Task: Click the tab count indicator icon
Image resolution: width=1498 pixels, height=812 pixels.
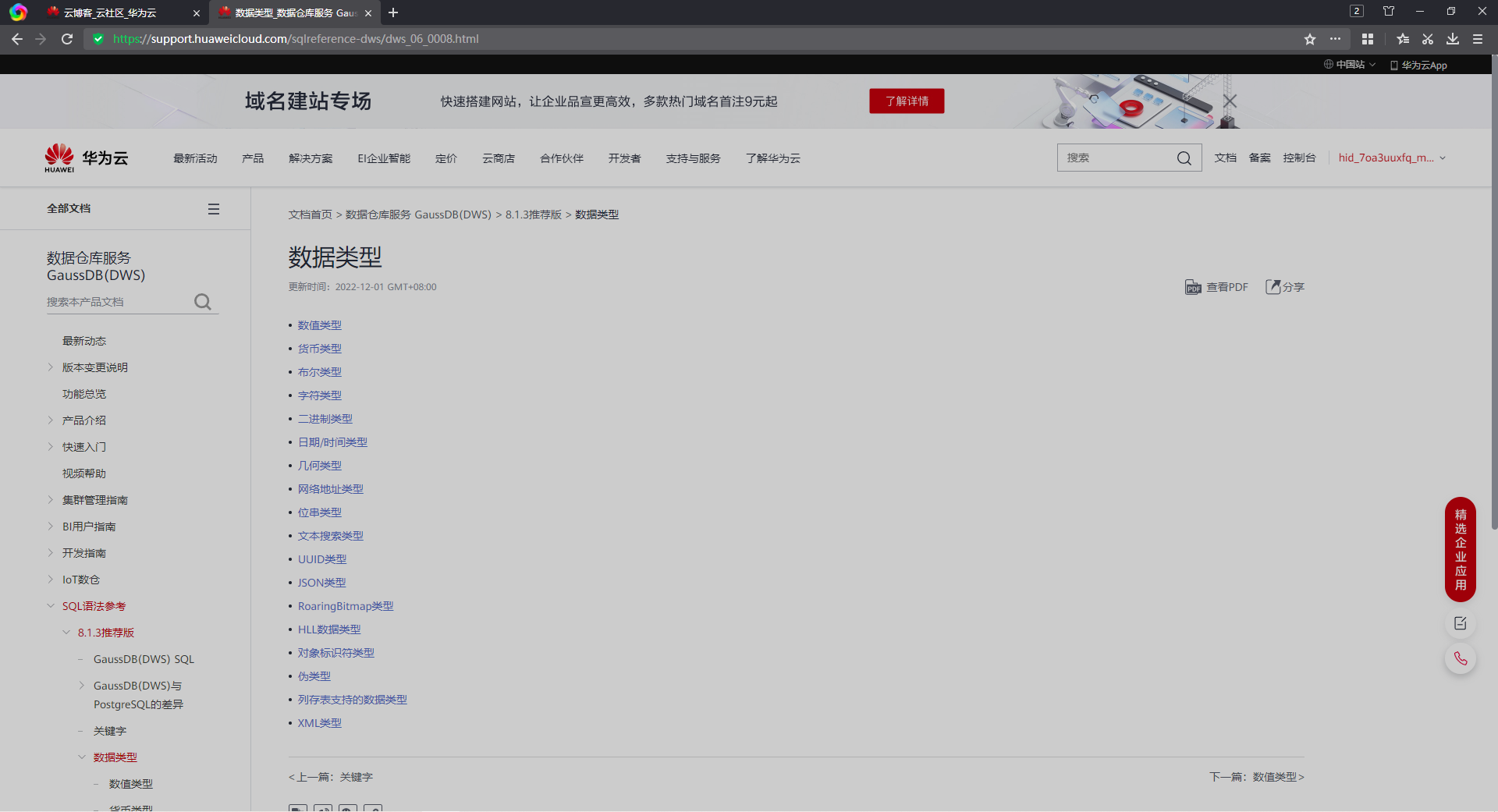Action: [1357, 11]
